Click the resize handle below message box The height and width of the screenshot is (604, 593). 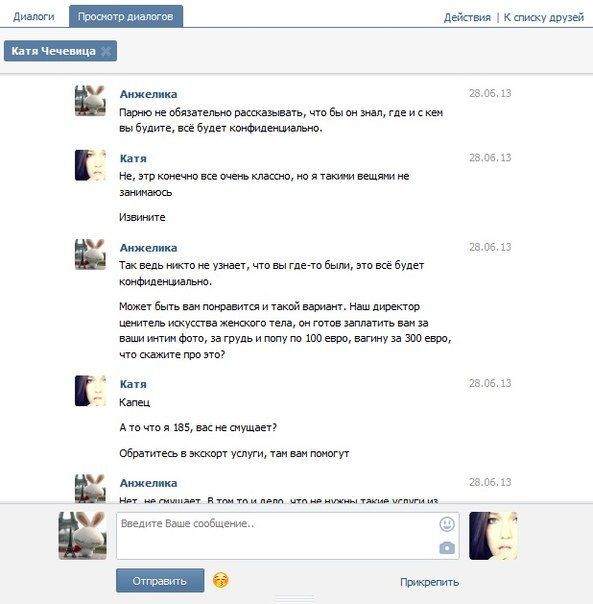[x=296, y=599]
